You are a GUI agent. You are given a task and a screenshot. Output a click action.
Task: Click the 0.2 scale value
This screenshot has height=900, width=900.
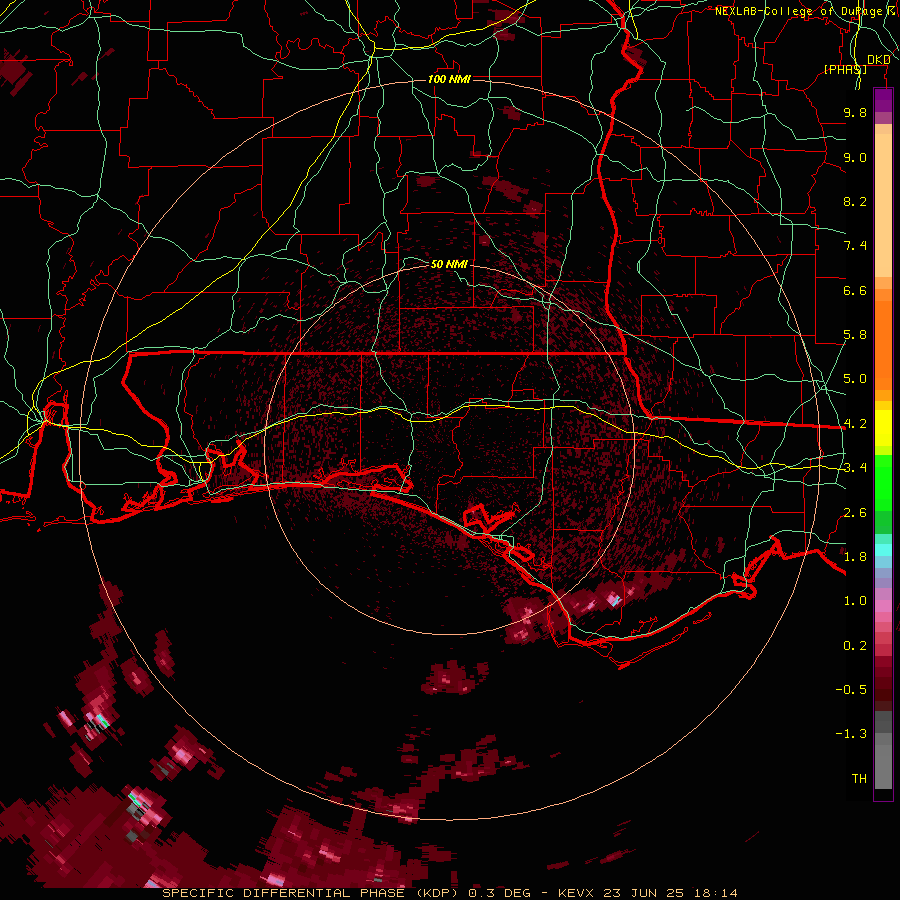click(855, 646)
